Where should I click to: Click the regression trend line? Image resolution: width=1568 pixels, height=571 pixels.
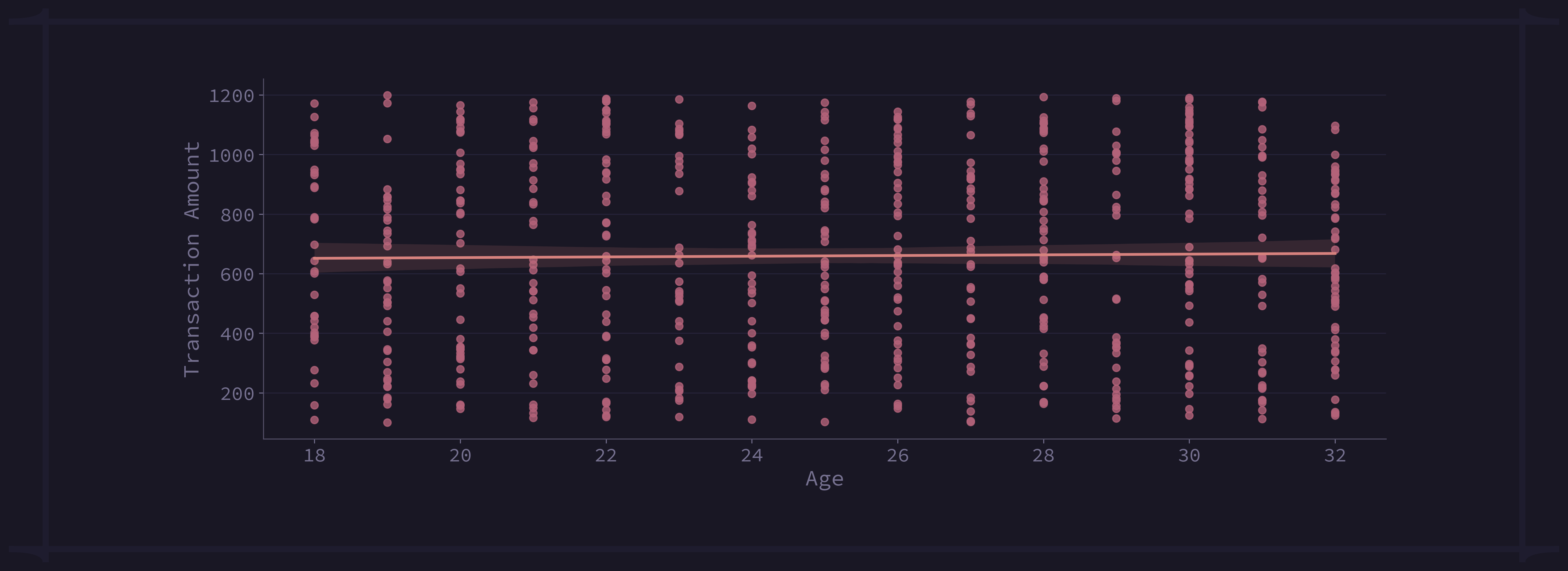point(825,256)
